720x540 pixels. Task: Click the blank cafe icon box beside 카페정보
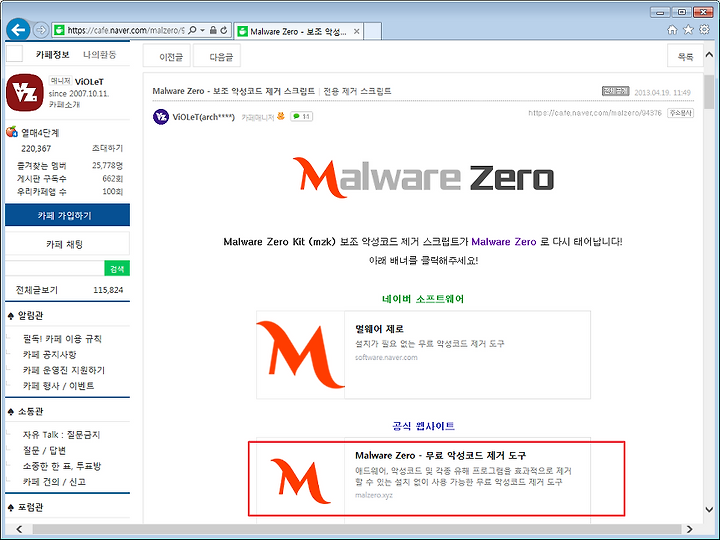[x=14, y=54]
